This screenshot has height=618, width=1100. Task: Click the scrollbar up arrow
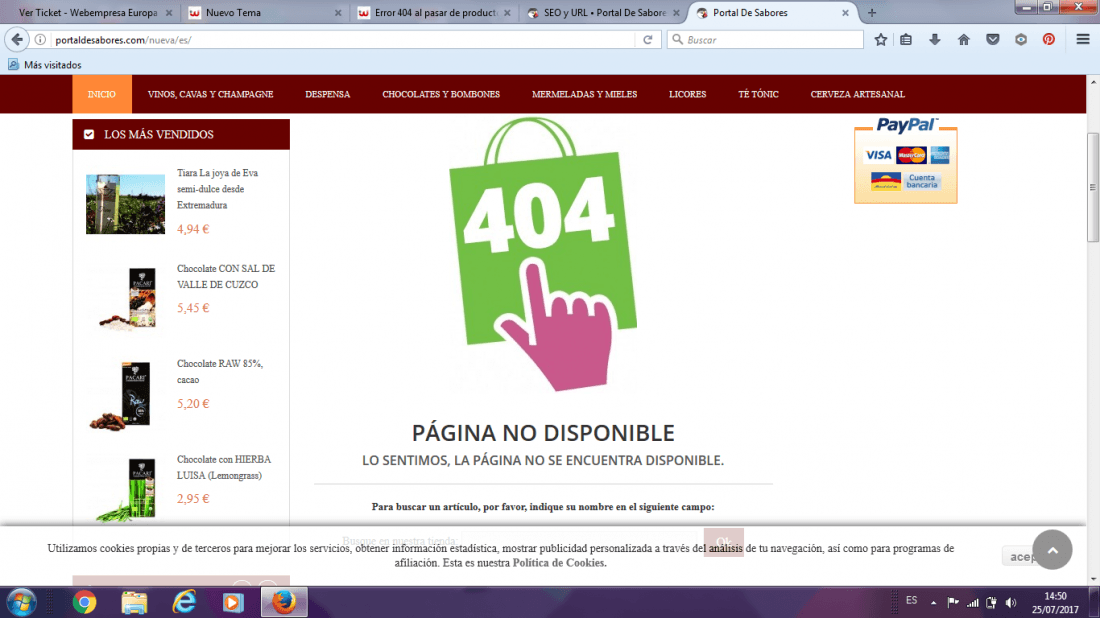click(1092, 82)
